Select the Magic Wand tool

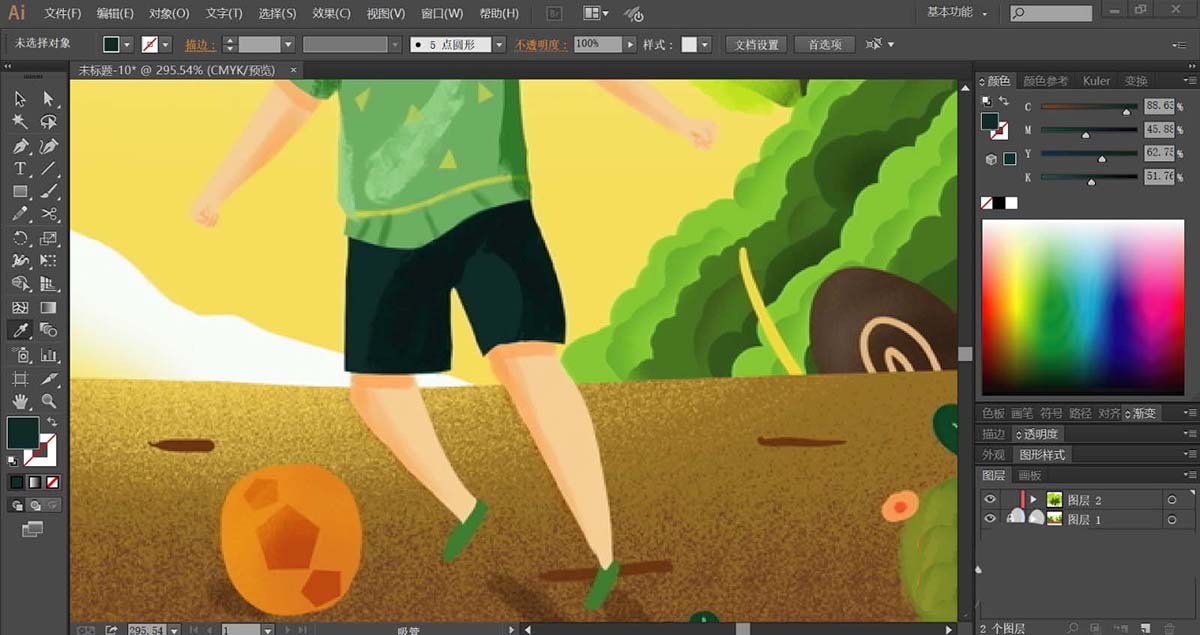[x=20, y=122]
